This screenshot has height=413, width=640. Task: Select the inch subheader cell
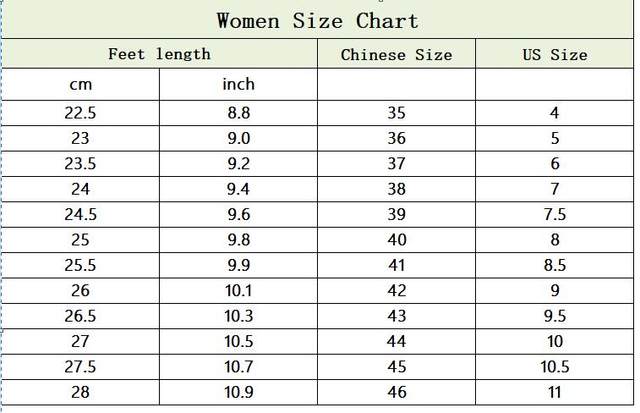[x=238, y=84]
